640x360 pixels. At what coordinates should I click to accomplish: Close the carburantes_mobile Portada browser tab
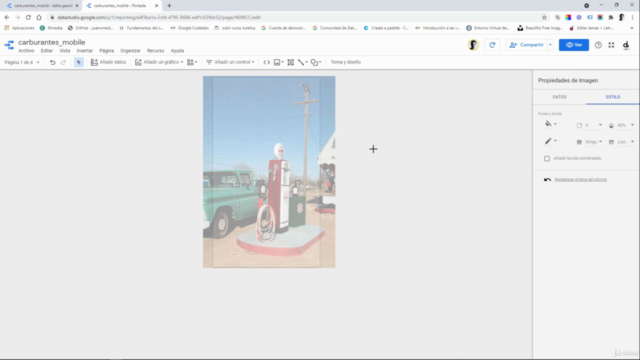tap(156, 6)
